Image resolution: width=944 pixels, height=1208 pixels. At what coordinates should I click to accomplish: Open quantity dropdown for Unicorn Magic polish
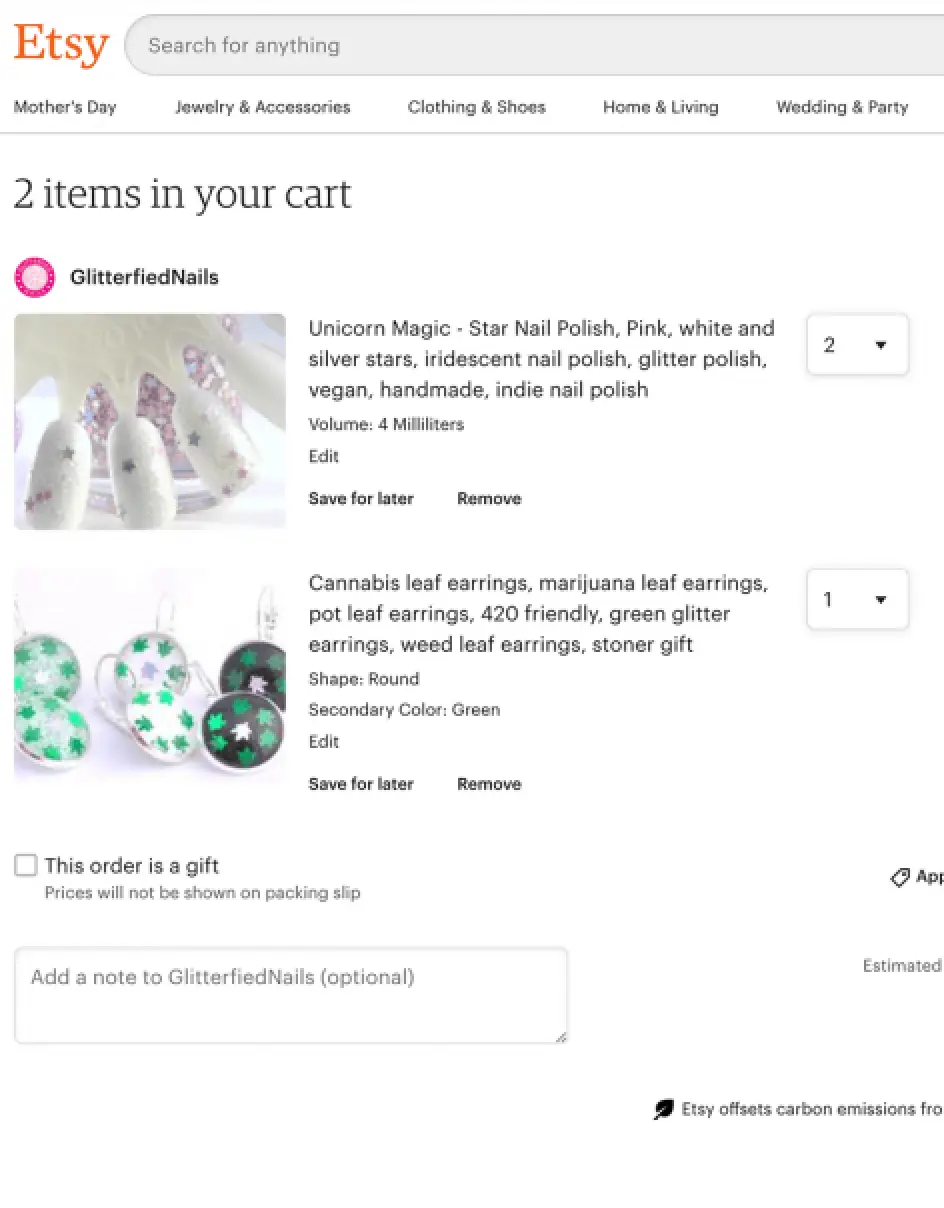coord(857,345)
